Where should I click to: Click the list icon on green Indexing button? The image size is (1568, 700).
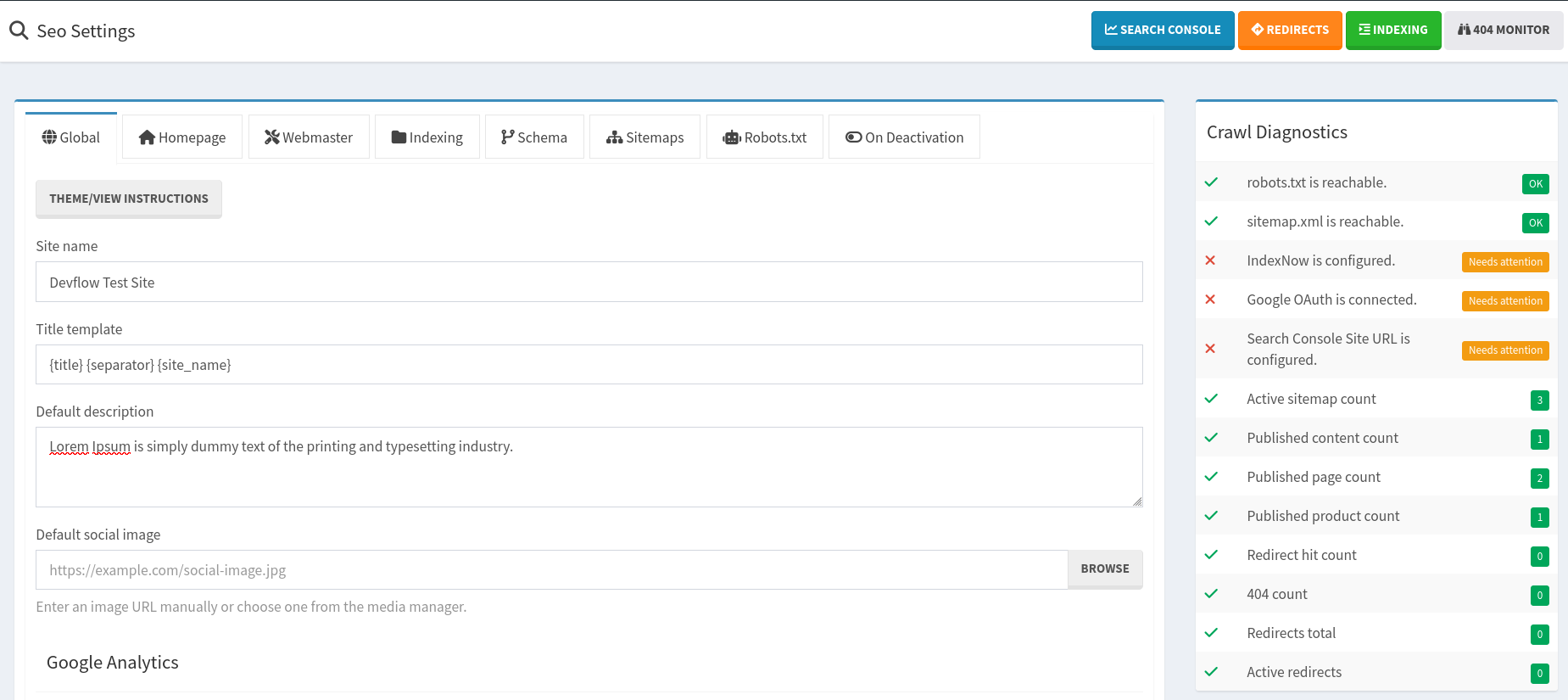(1364, 30)
